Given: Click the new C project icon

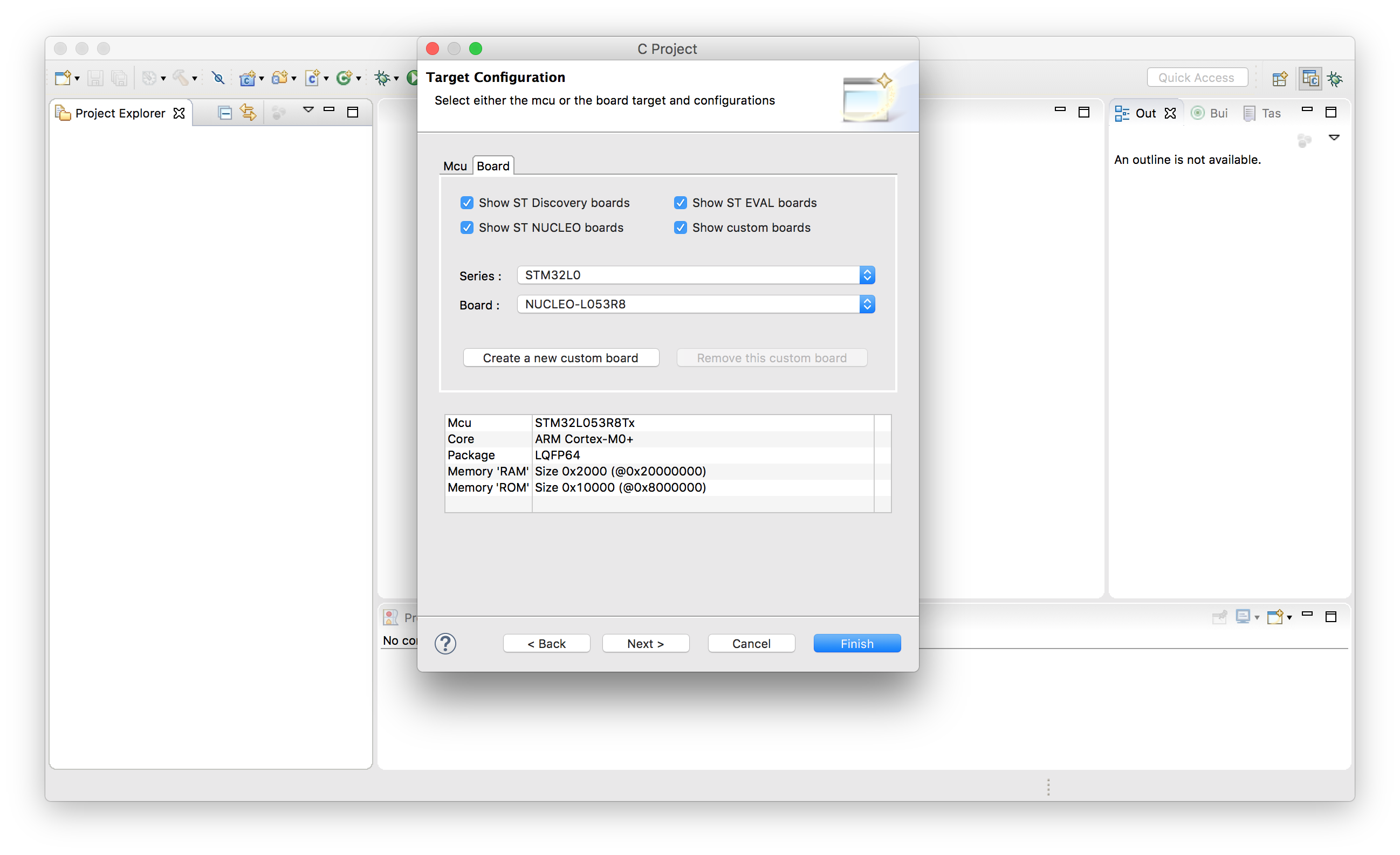Looking at the screenshot, I should pyautogui.click(x=247, y=78).
